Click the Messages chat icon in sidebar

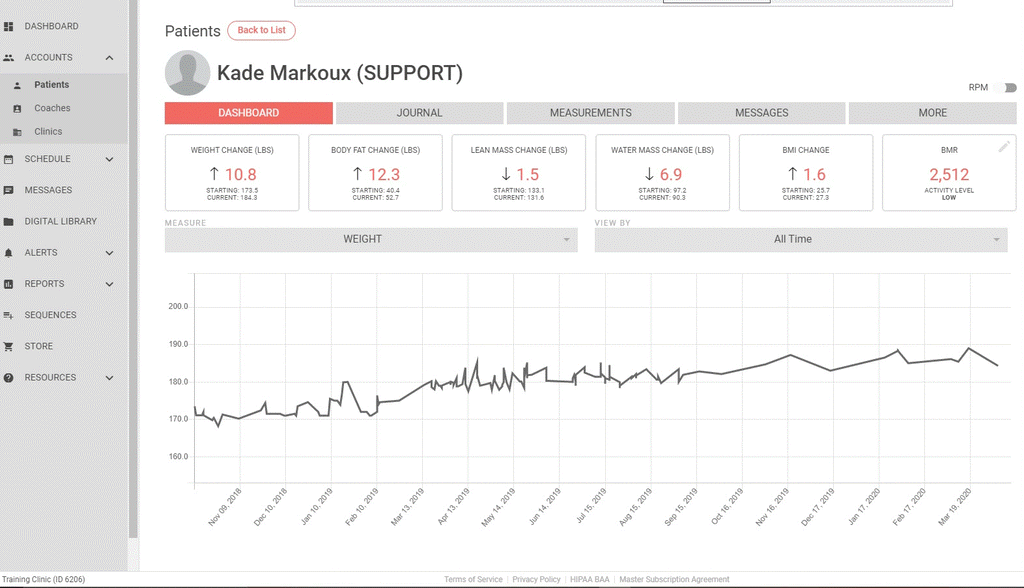[9, 190]
